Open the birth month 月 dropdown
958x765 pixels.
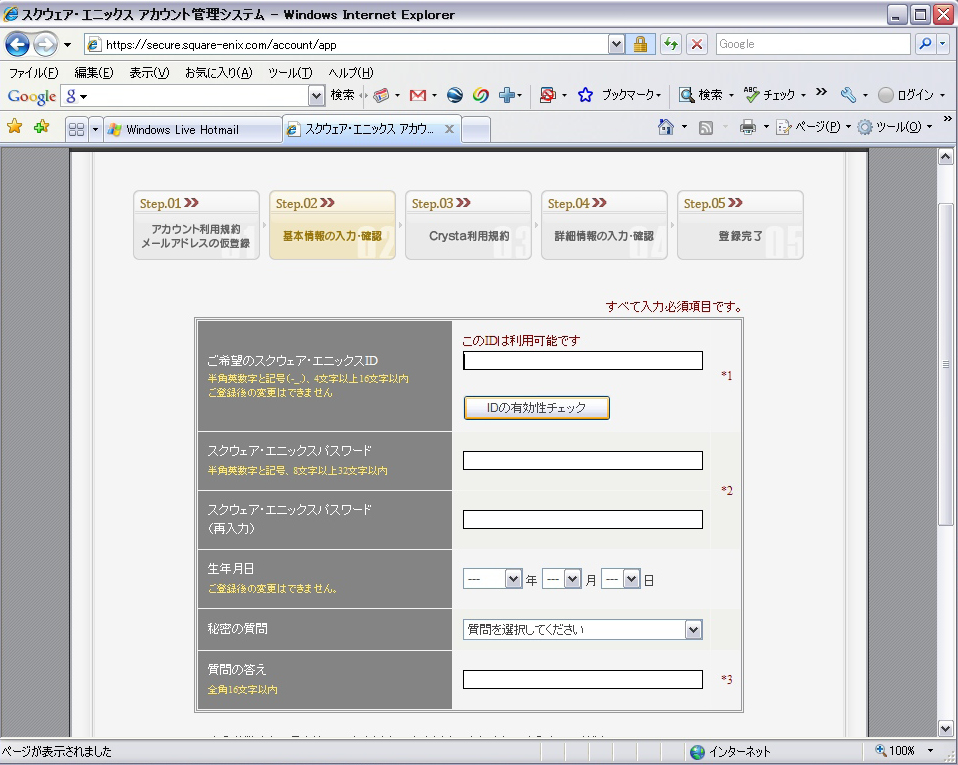561,579
